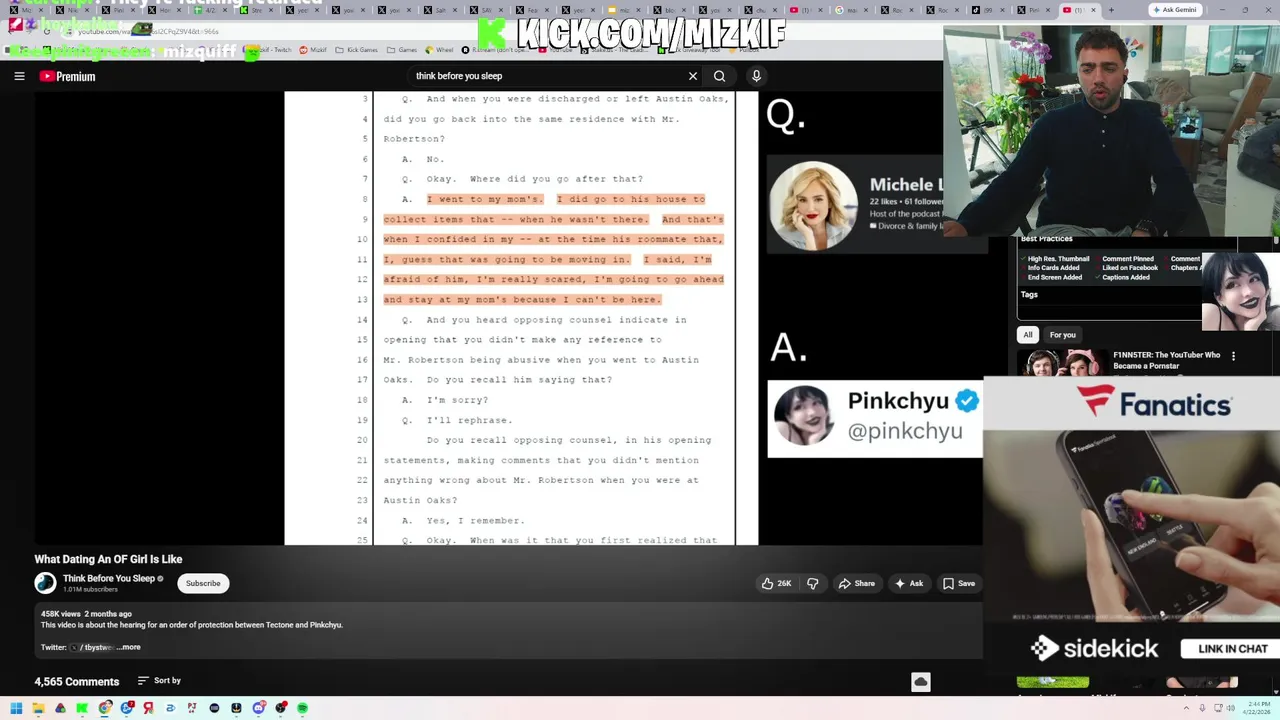The width and height of the screenshot is (1280, 720).
Task: Open the YouTube hamburger guide menu
Action: pyautogui.click(x=19, y=76)
